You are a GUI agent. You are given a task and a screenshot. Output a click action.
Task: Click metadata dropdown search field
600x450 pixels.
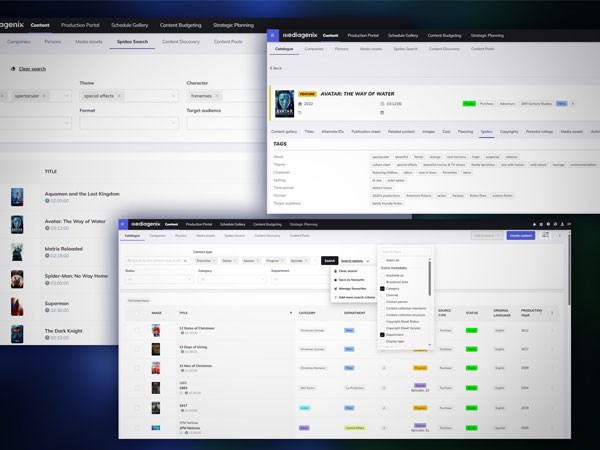point(406,251)
